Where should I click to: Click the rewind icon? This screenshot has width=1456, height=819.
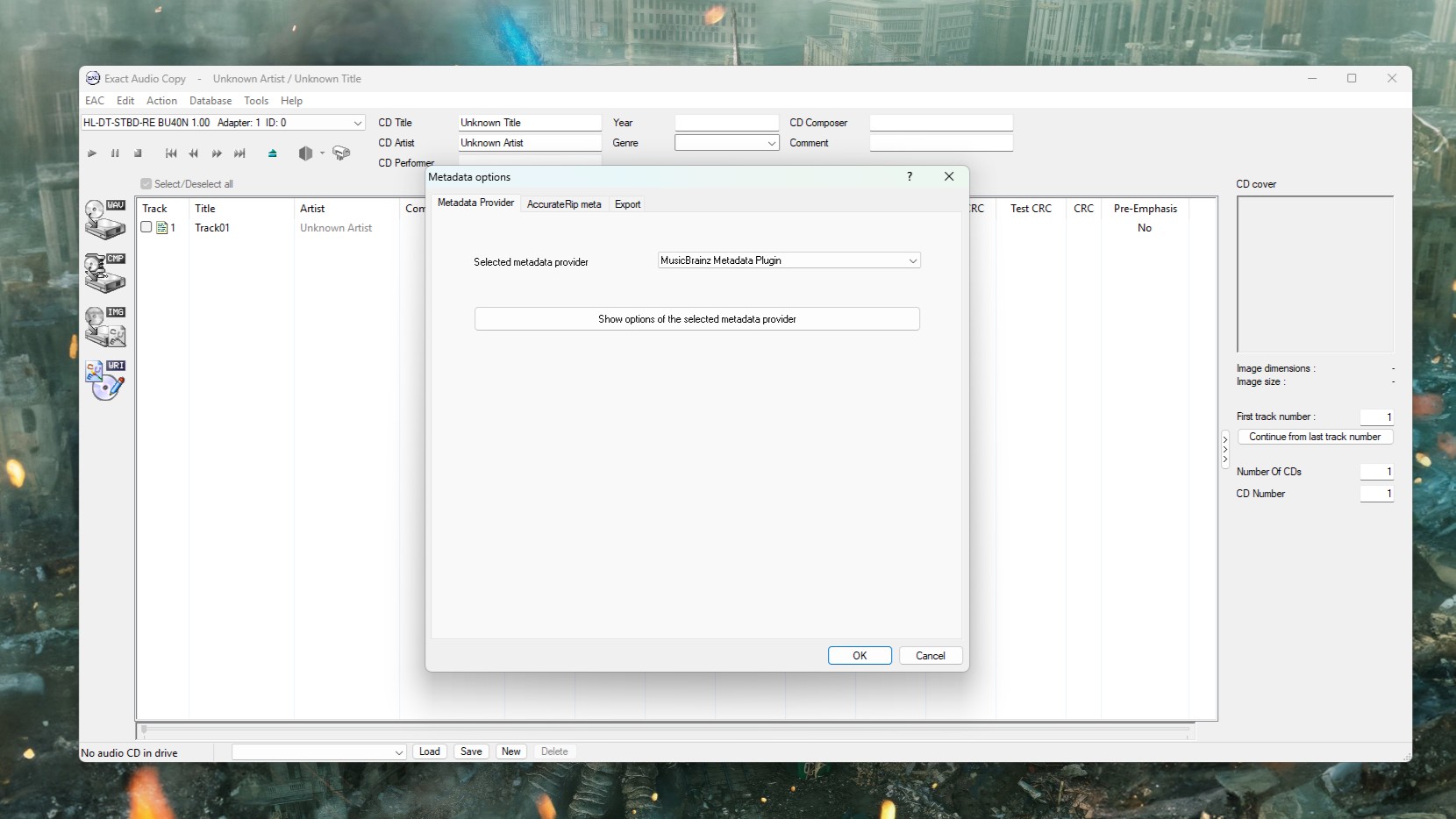194,153
